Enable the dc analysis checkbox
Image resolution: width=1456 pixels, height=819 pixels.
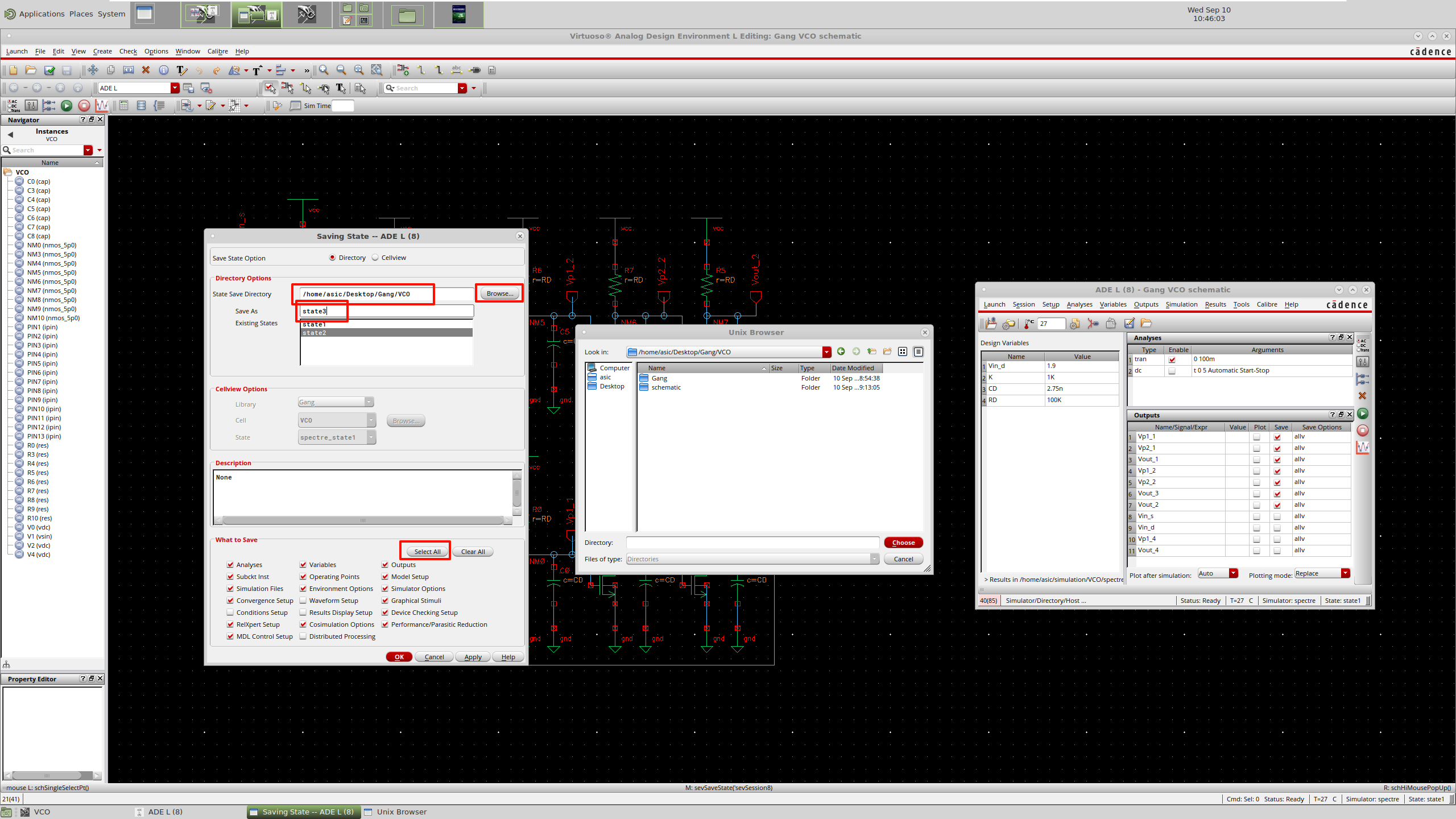click(1172, 371)
